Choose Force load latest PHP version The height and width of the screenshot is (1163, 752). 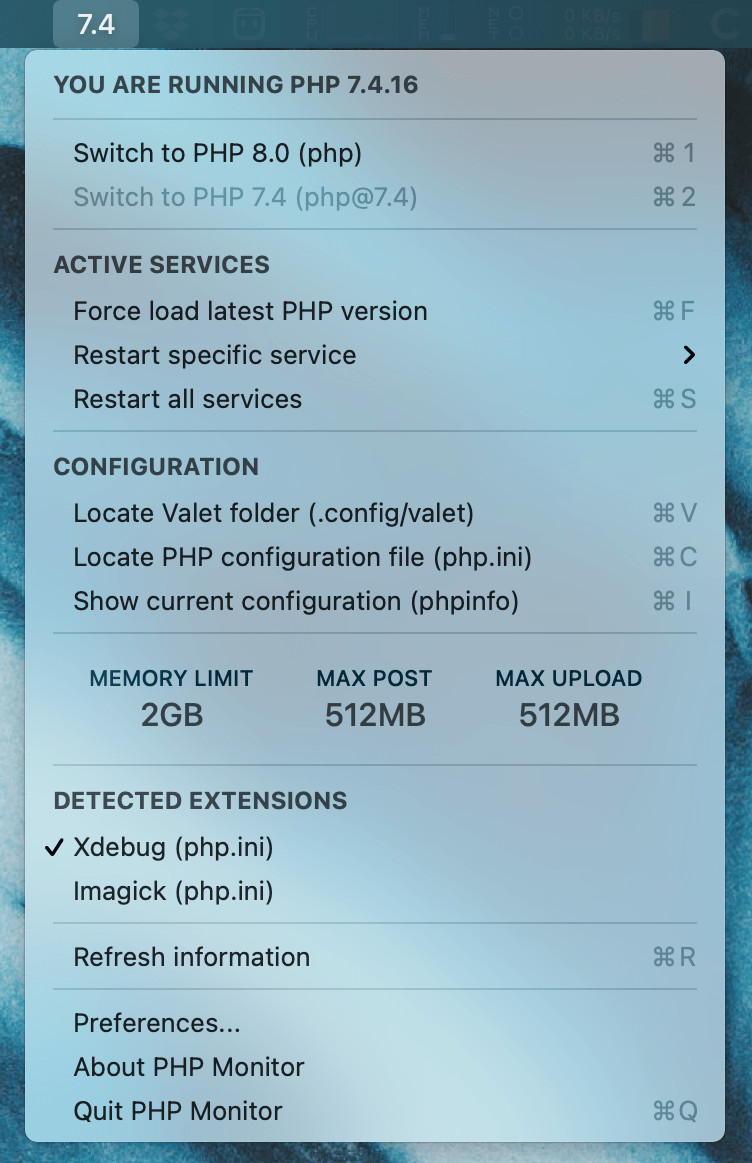point(375,312)
